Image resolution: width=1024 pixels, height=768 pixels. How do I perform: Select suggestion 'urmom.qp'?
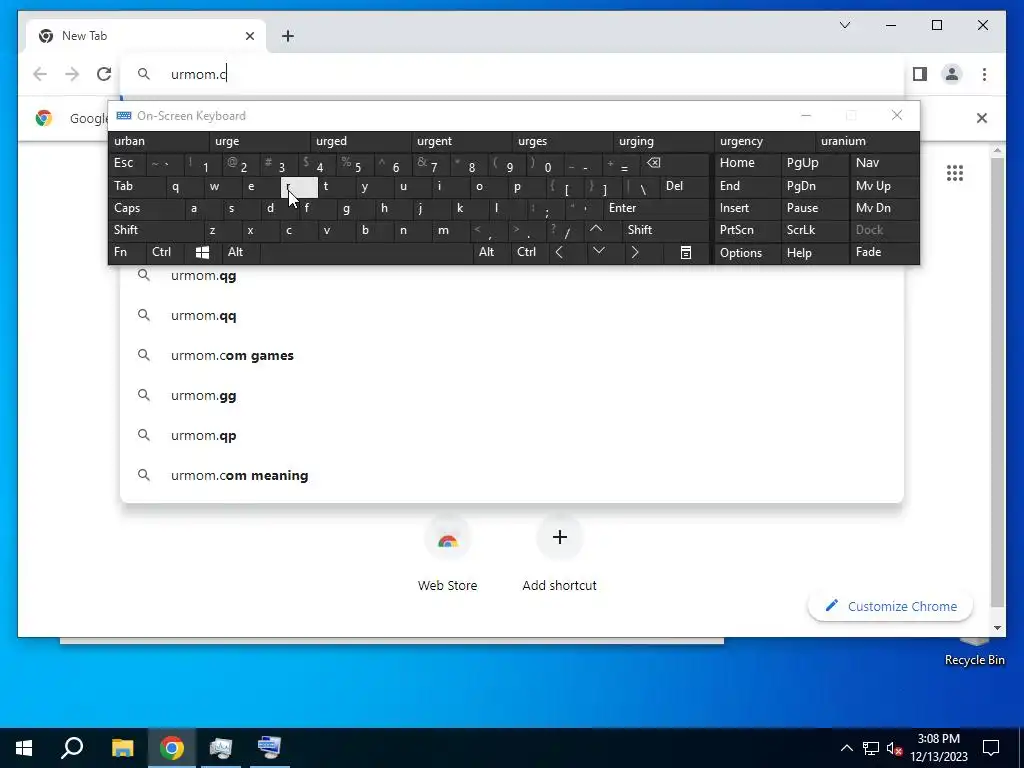click(512, 436)
